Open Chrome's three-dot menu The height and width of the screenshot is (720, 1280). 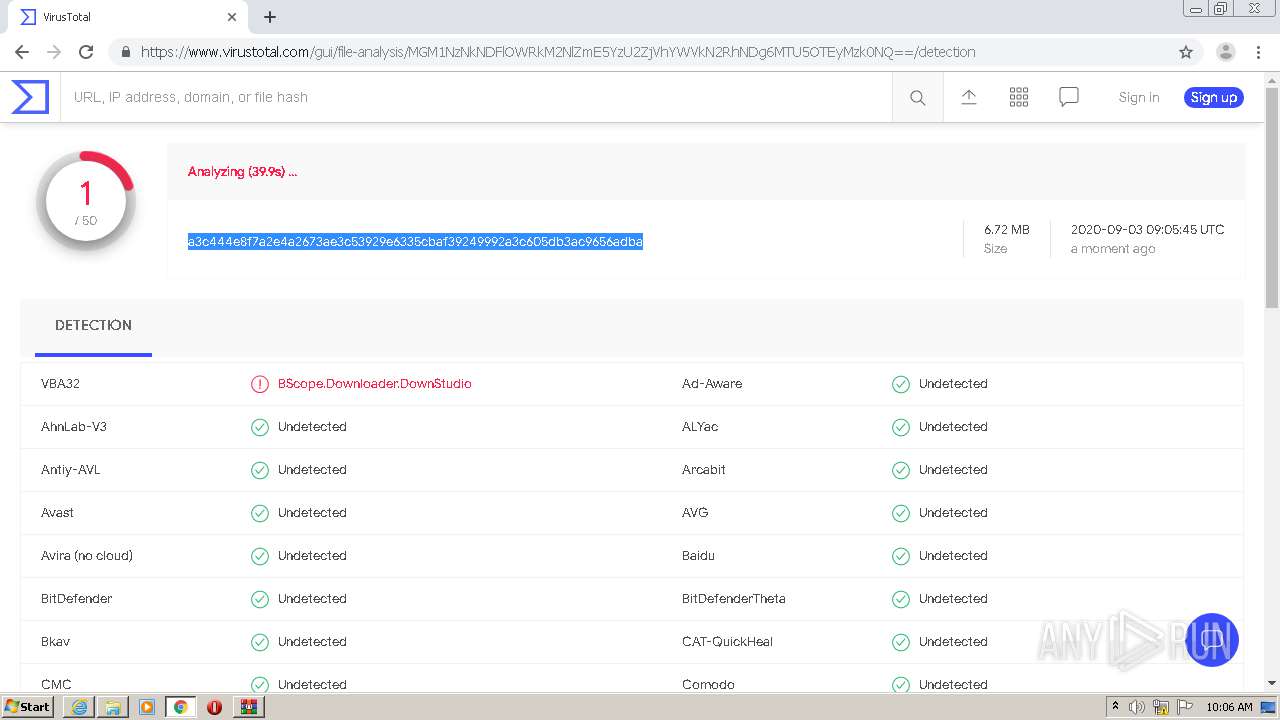pos(1258,52)
